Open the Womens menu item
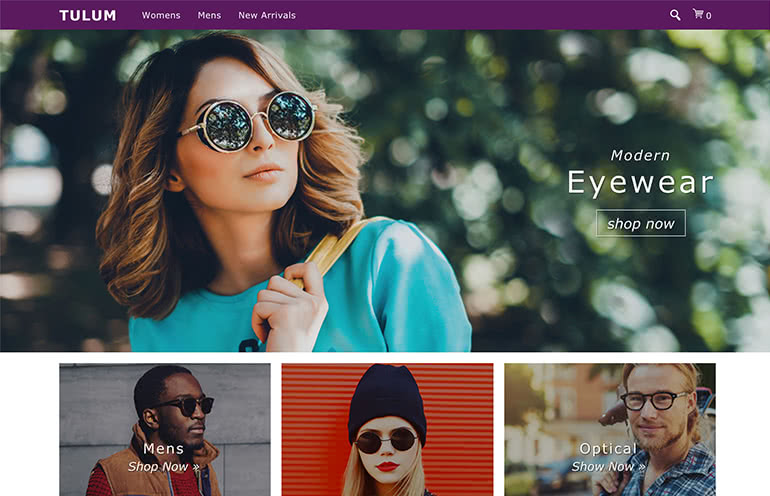Image resolution: width=770 pixels, height=496 pixels. pyautogui.click(x=161, y=15)
